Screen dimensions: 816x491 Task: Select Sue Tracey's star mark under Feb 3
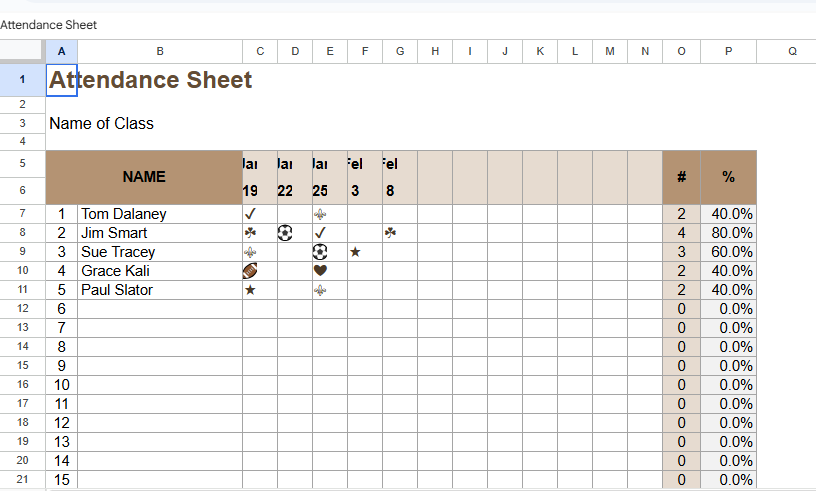tap(355, 252)
